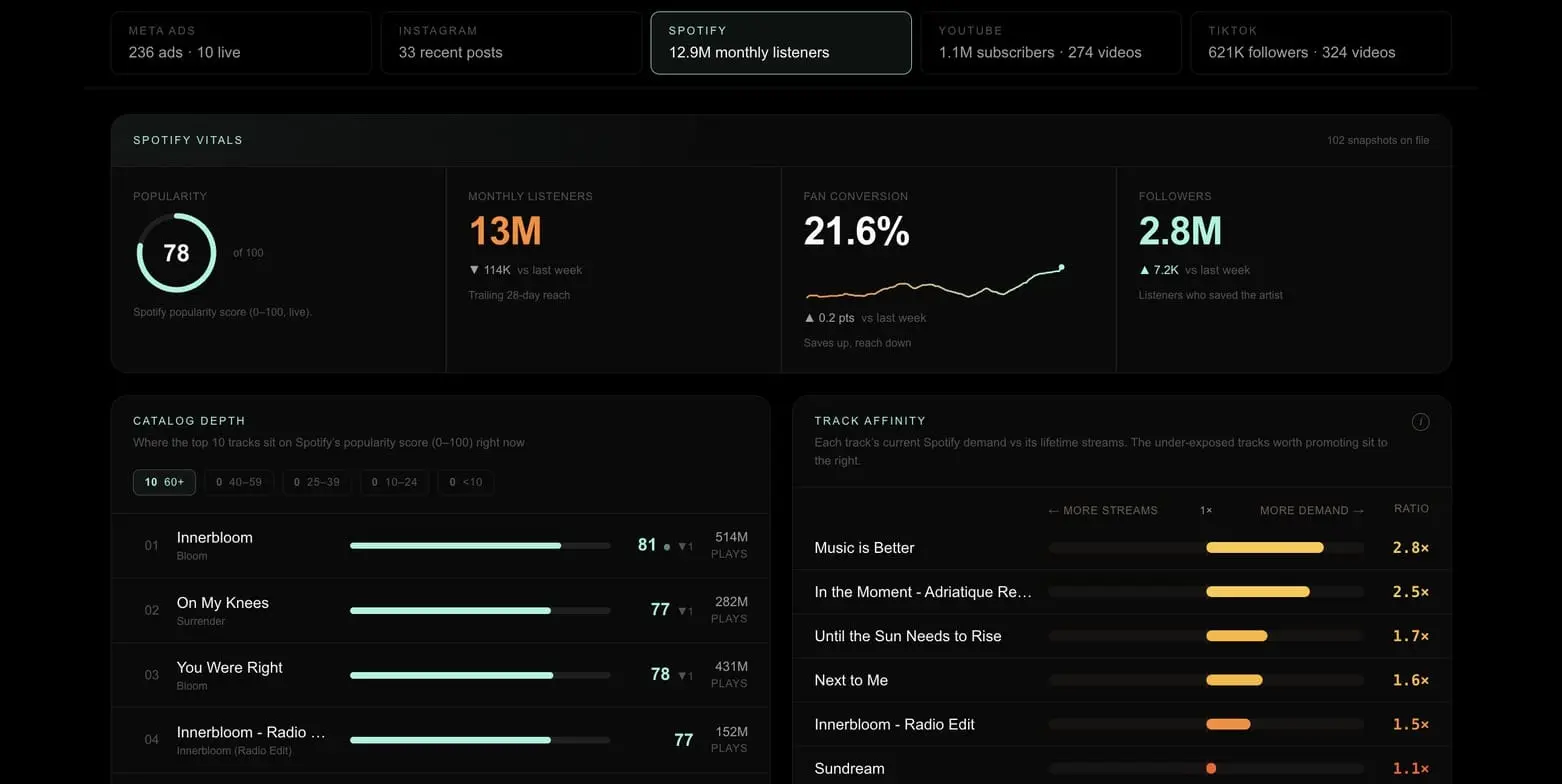Select the On My Knees track title
The width and height of the screenshot is (1562, 784).
(x=223, y=603)
